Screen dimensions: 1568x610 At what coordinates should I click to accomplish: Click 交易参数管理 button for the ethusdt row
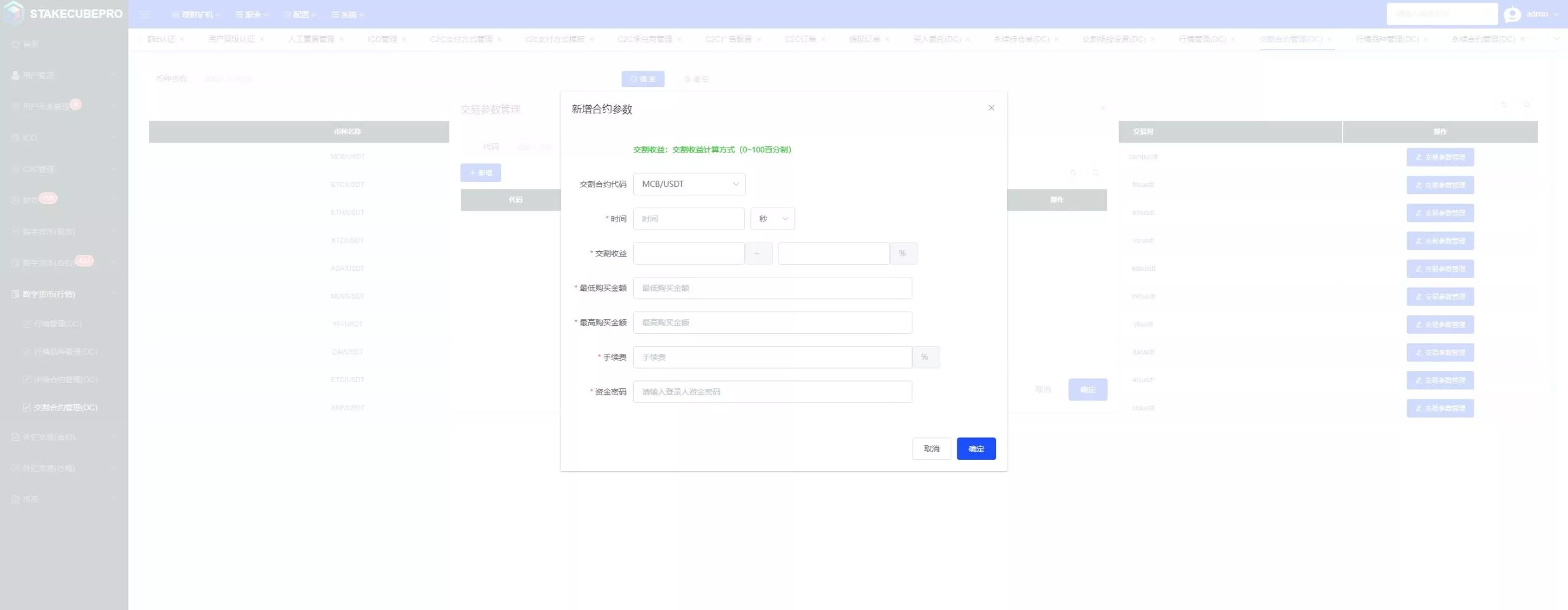[x=1440, y=213]
